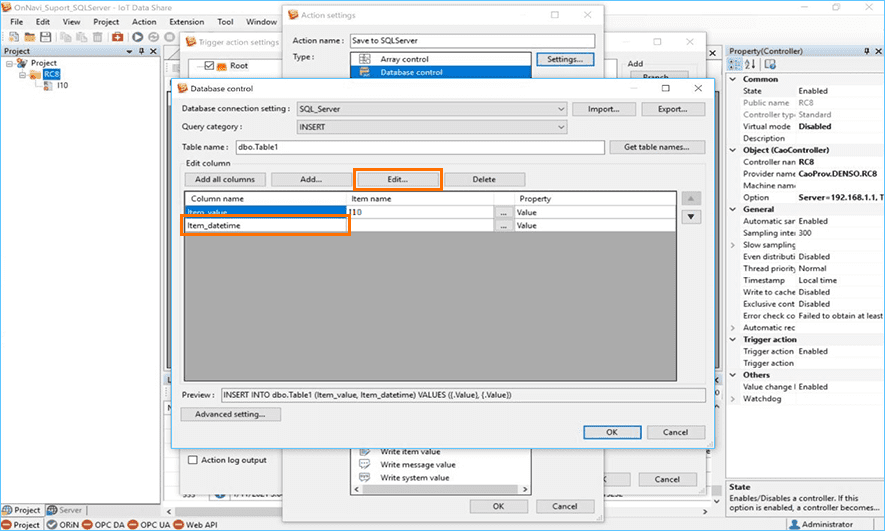Enable the Action log output checkbox
Image resolution: width=885 pixels, height=531 pixels.
(193, 460)
